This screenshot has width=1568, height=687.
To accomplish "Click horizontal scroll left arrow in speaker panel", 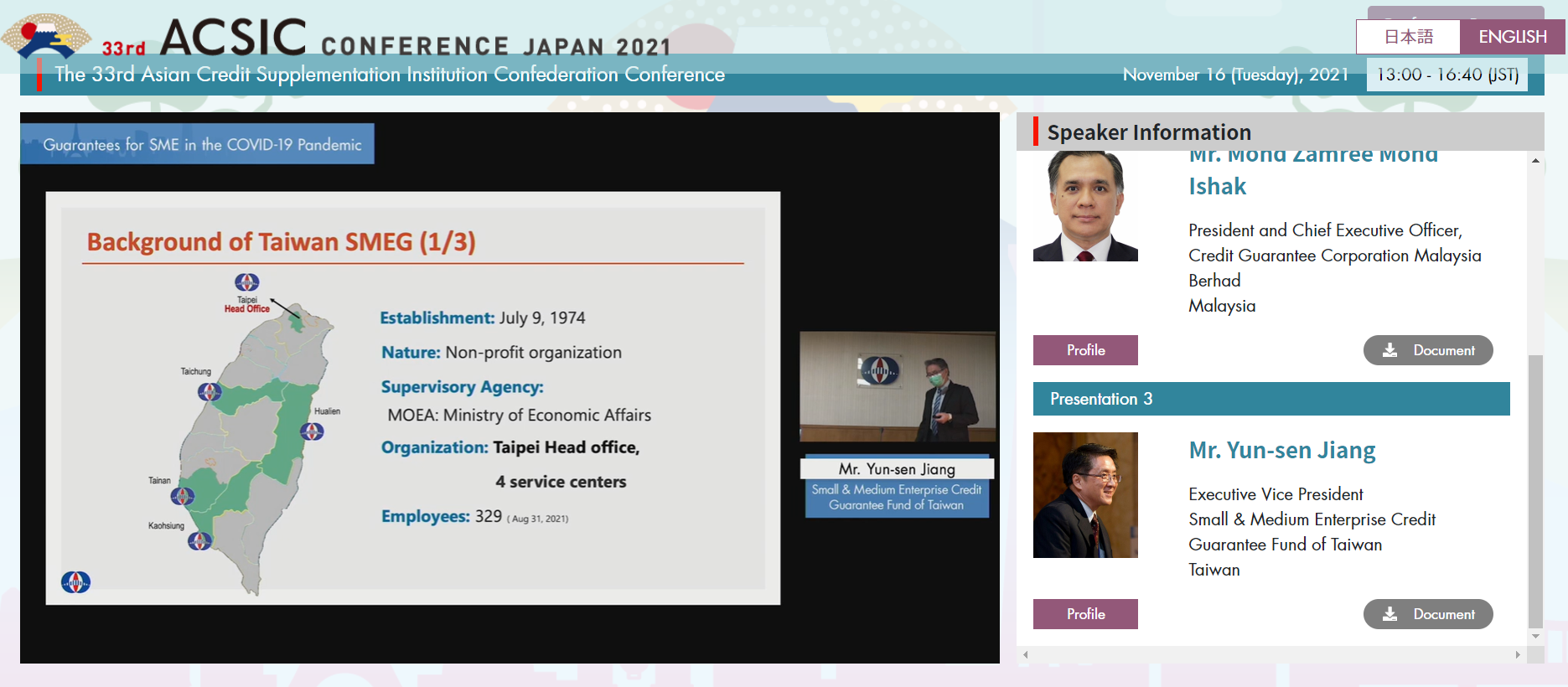I will (x=1025, y=655).
